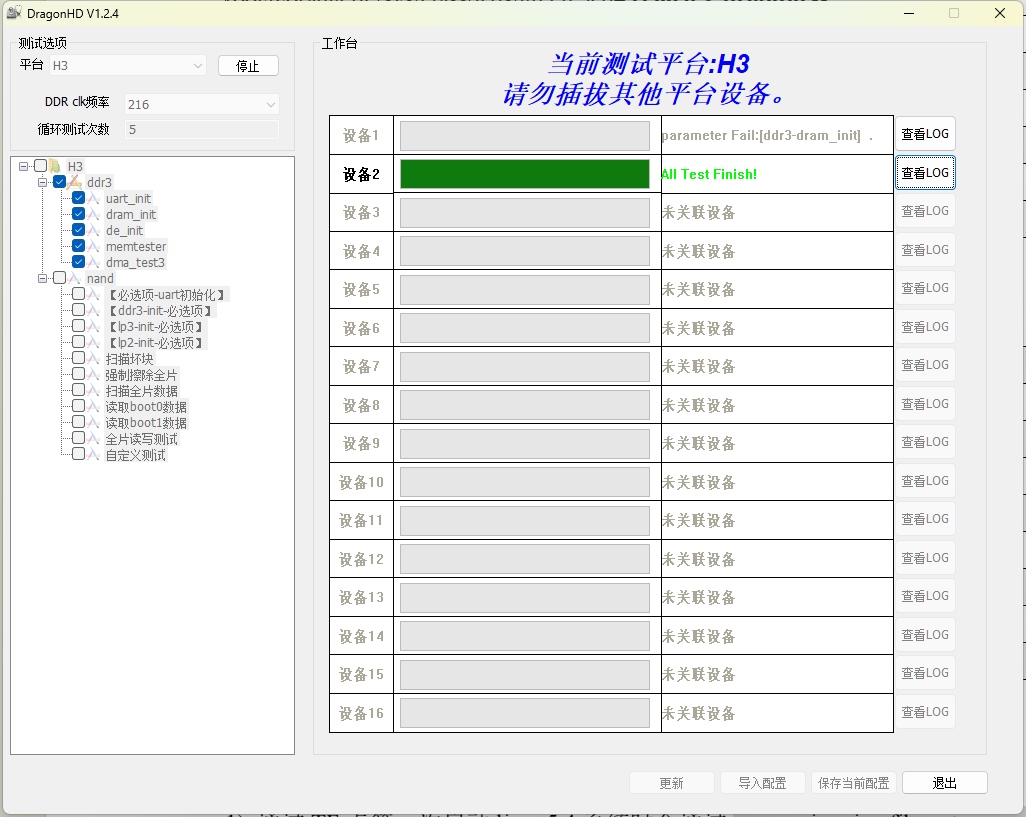Click the 设备2 row label
The width and height of the screenshot is (1026, 817).
[361, 174]
